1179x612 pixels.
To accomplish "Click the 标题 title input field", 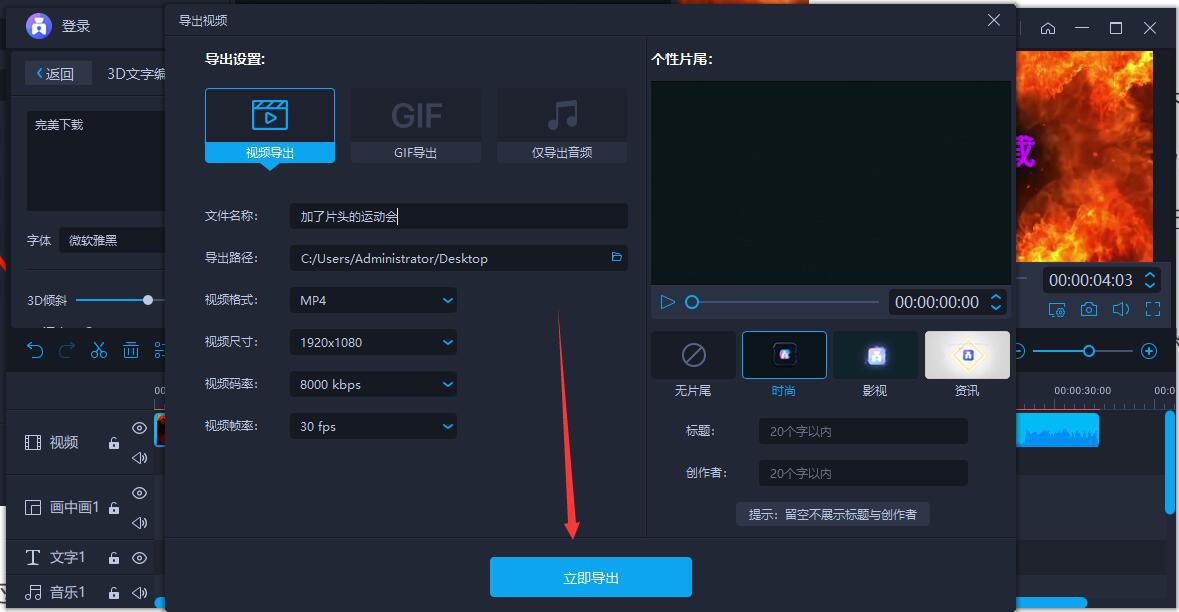I will coord(863,432).
